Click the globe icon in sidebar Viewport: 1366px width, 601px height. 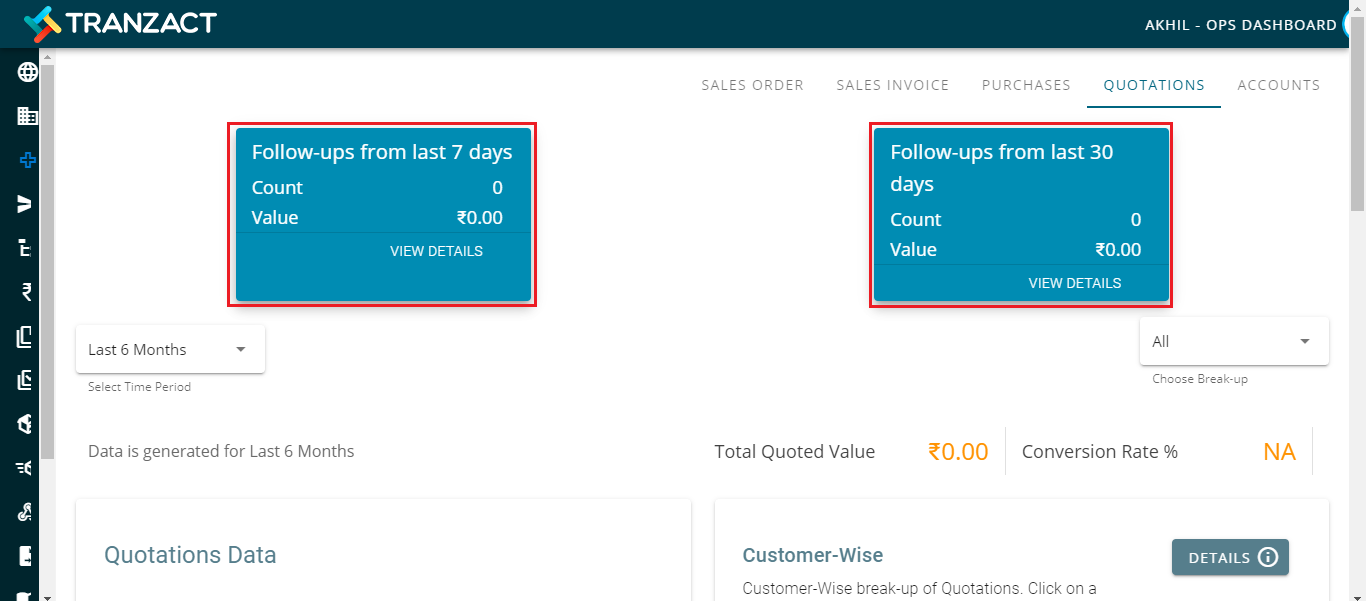click(x=27, y=72)
